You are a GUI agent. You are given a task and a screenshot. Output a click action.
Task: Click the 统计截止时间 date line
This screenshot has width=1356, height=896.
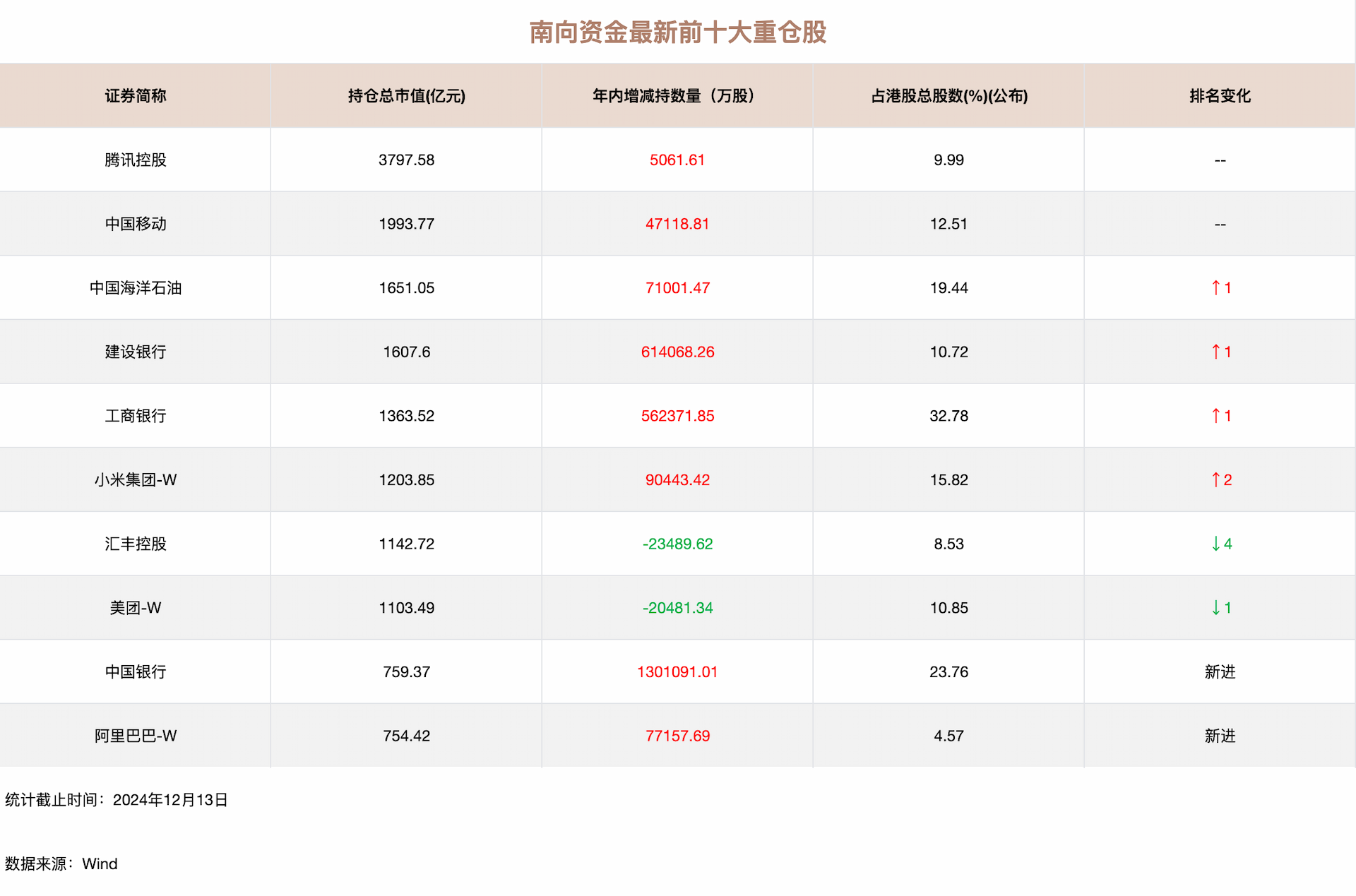117,800
